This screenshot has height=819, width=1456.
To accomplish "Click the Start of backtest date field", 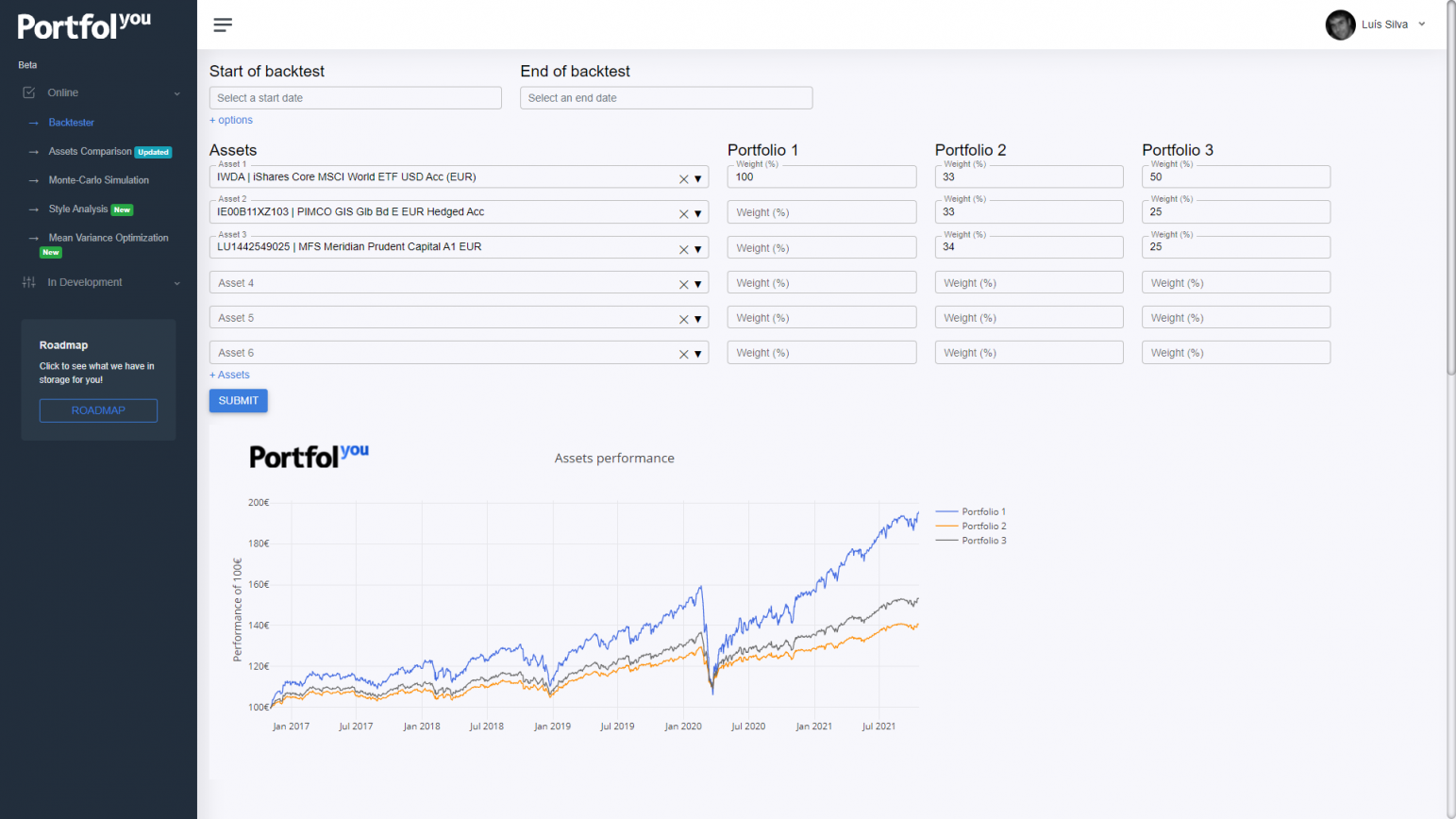I will tap(356, 98).
